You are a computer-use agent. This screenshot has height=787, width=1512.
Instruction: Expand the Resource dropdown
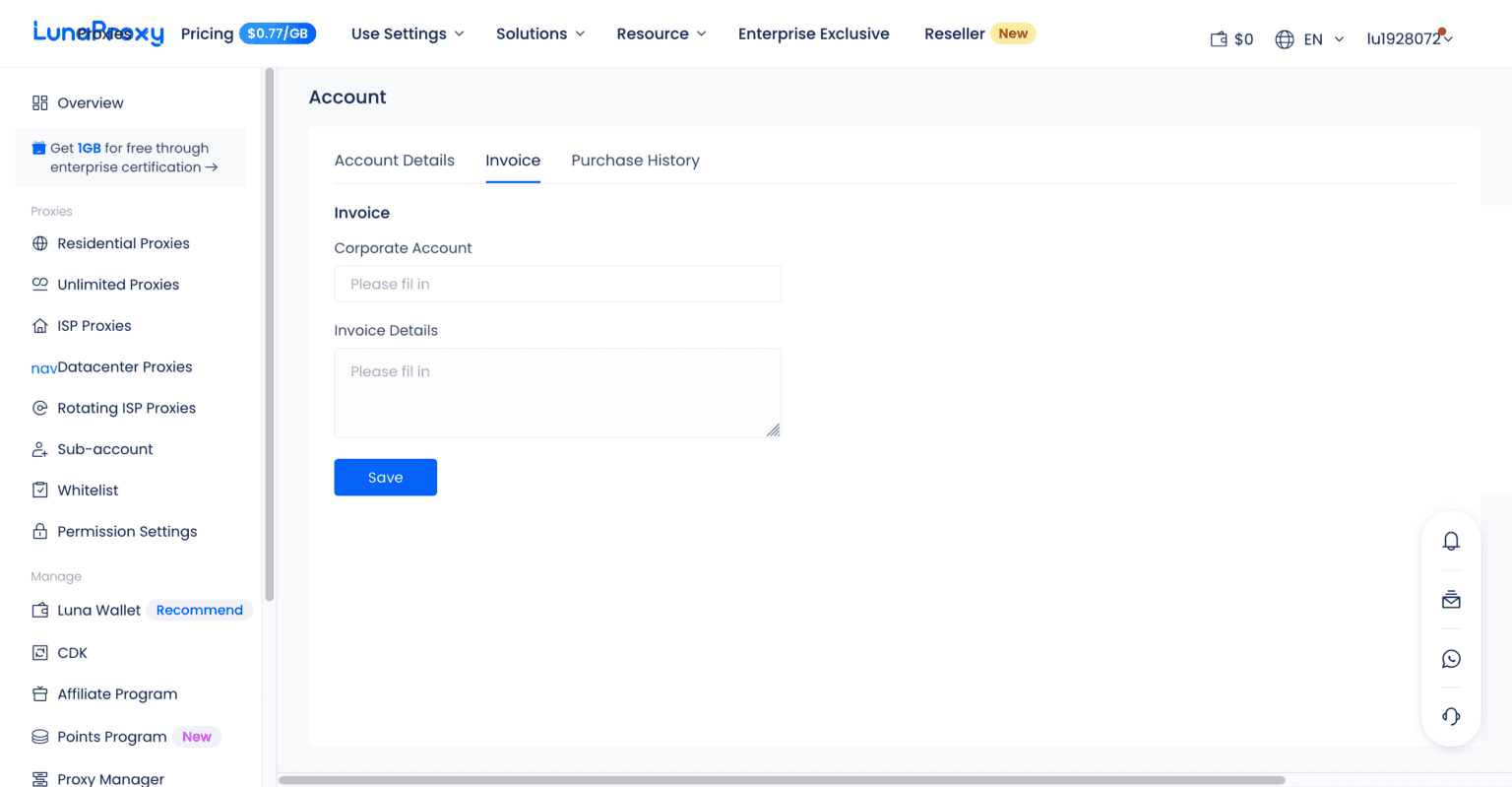pyautogui.click(x=661, y=33)
